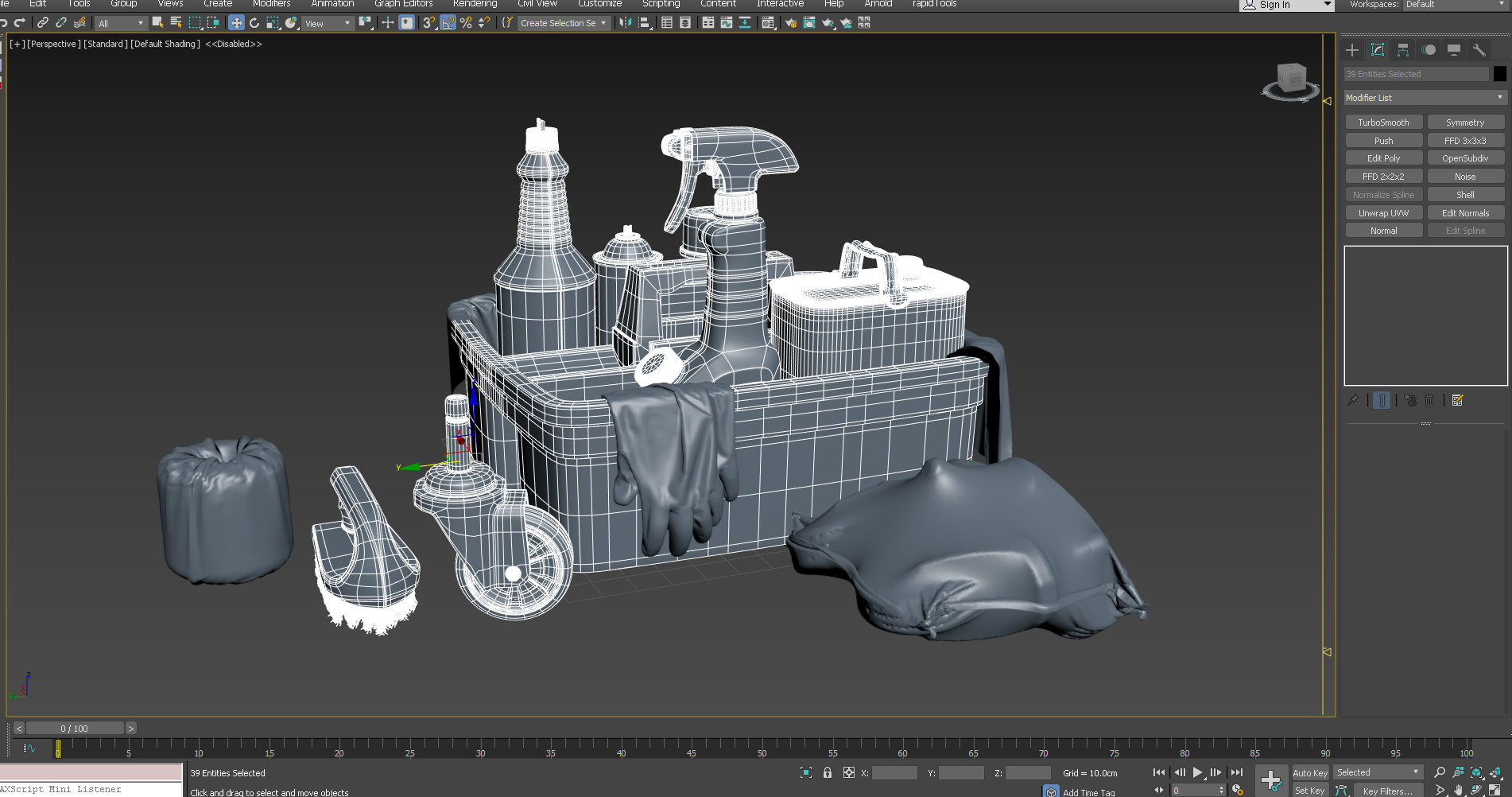Click the Mirror tool icon
The width and height of the screenshot is (1512, 797).
coord(626,23)
